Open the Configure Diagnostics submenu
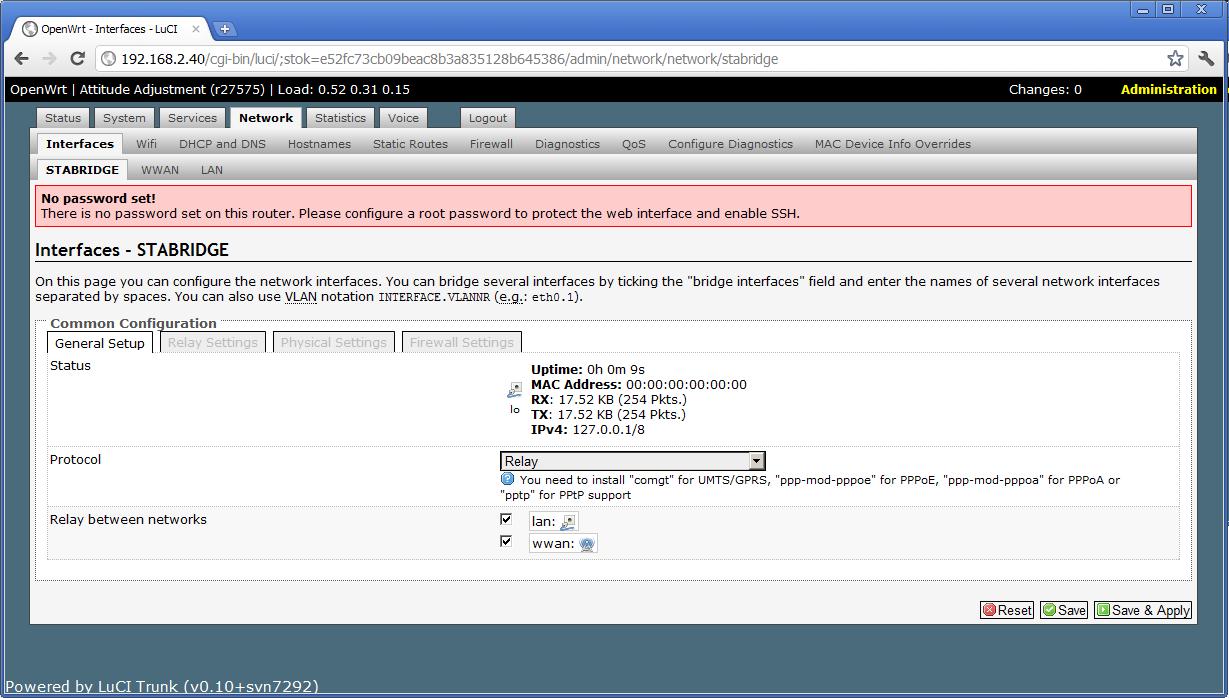The width and height of the screenshot is (1229, 698). click(x=730, y=144)
